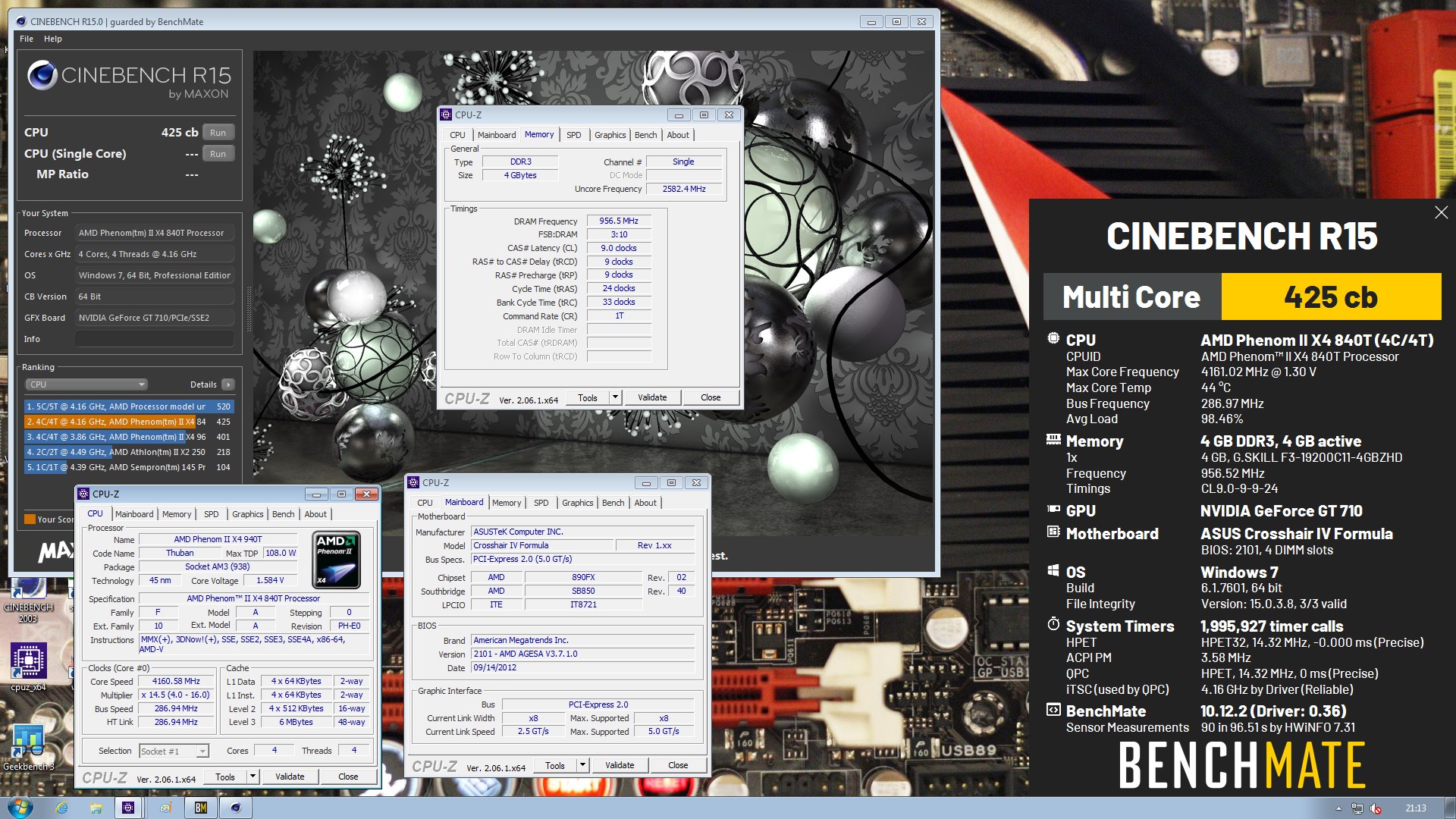The width and height of the screenshot is (1456, 819).
Task: Click Tools button in Mainboard CPU-Z window
Action: pos(555,765)
